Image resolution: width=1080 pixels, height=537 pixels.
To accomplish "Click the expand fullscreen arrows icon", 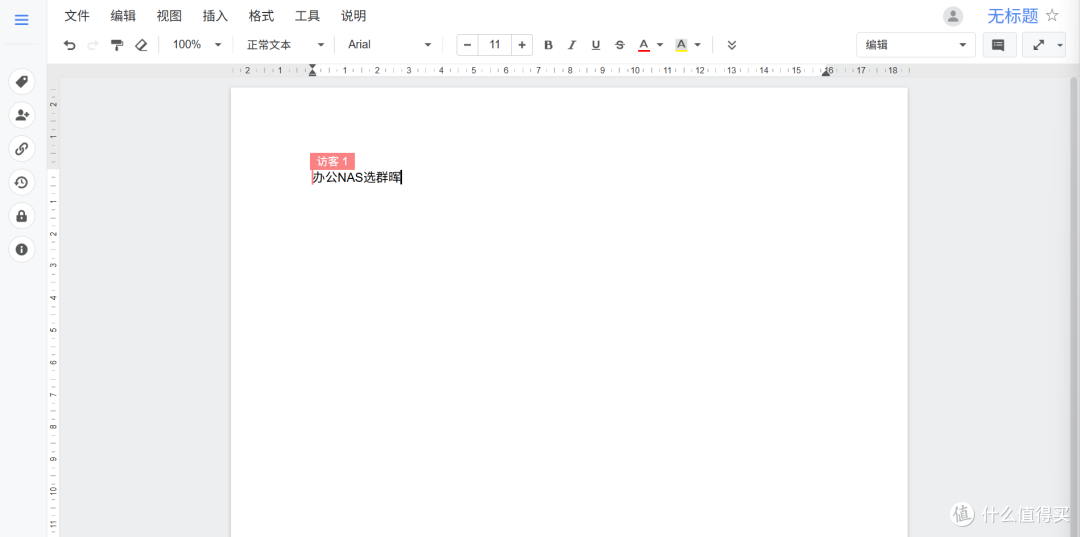I will tap(1039, 45).
